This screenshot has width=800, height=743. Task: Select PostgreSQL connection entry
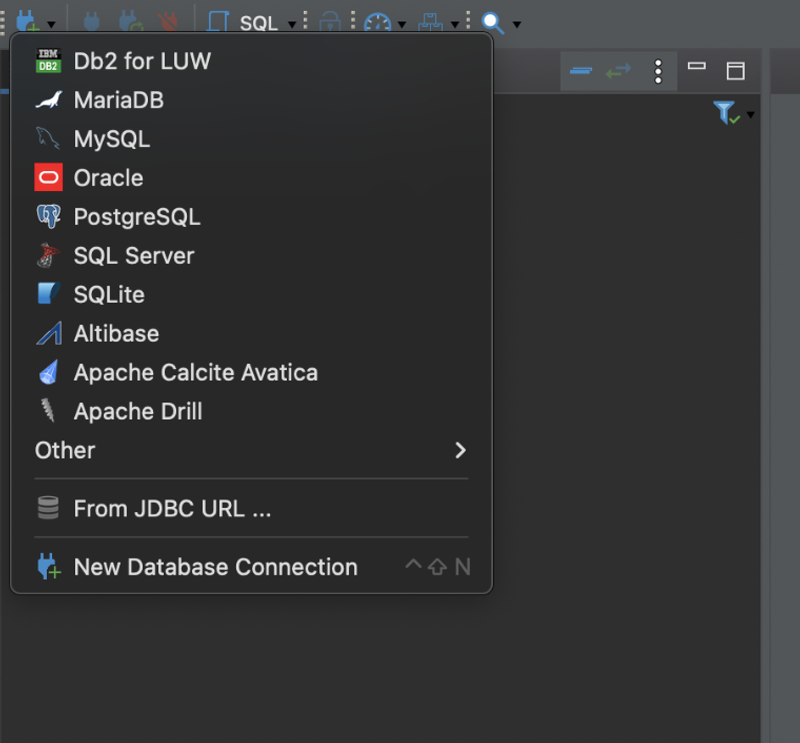[x=251, y=216]
